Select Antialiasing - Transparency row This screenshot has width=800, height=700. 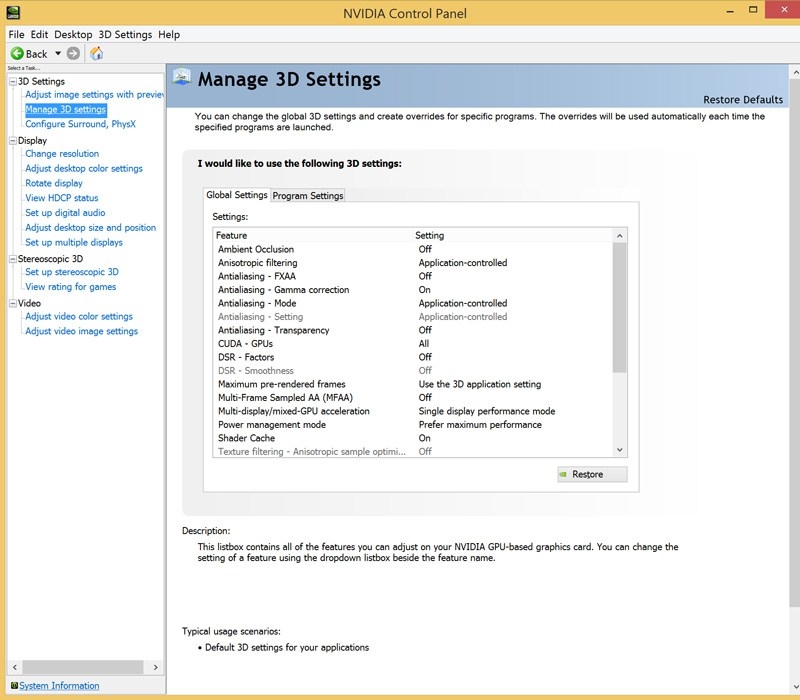click(413, 331)
